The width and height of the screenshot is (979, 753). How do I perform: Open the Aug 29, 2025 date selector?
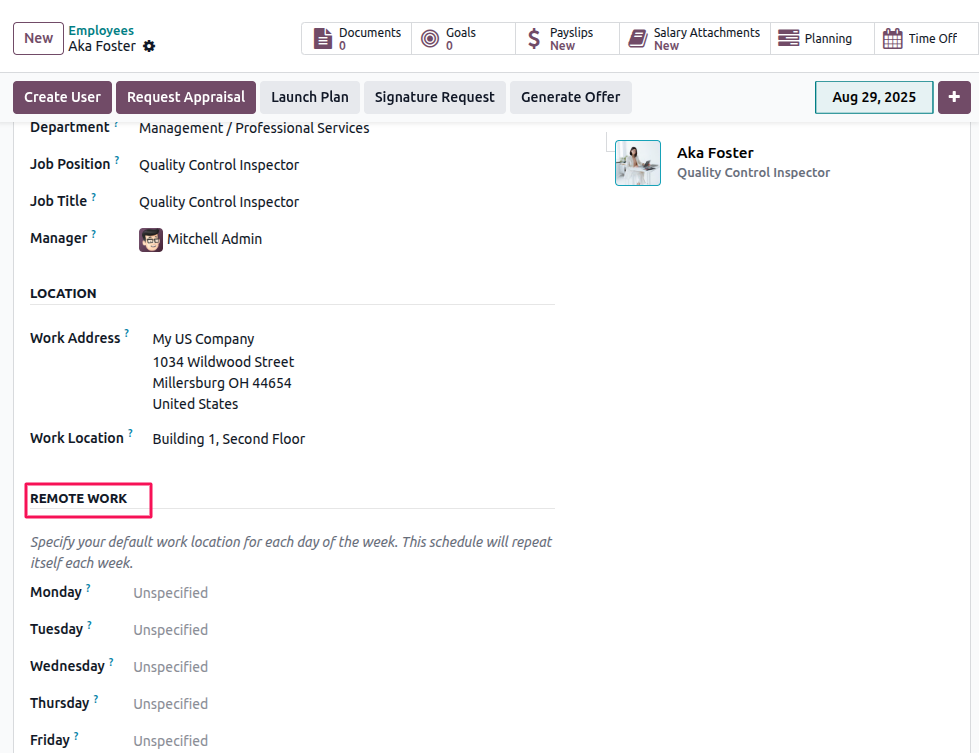(x=874, y=97)
